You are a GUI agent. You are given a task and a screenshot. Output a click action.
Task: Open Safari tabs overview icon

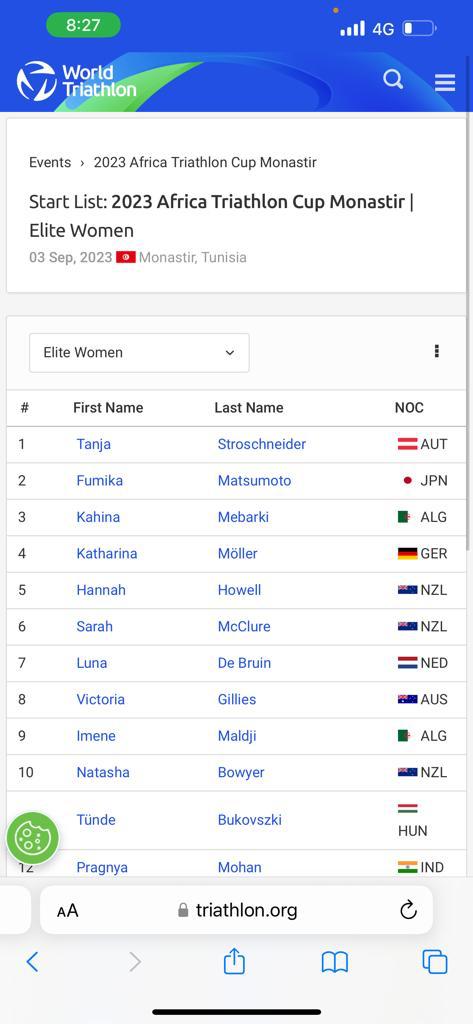click(434, 962)
